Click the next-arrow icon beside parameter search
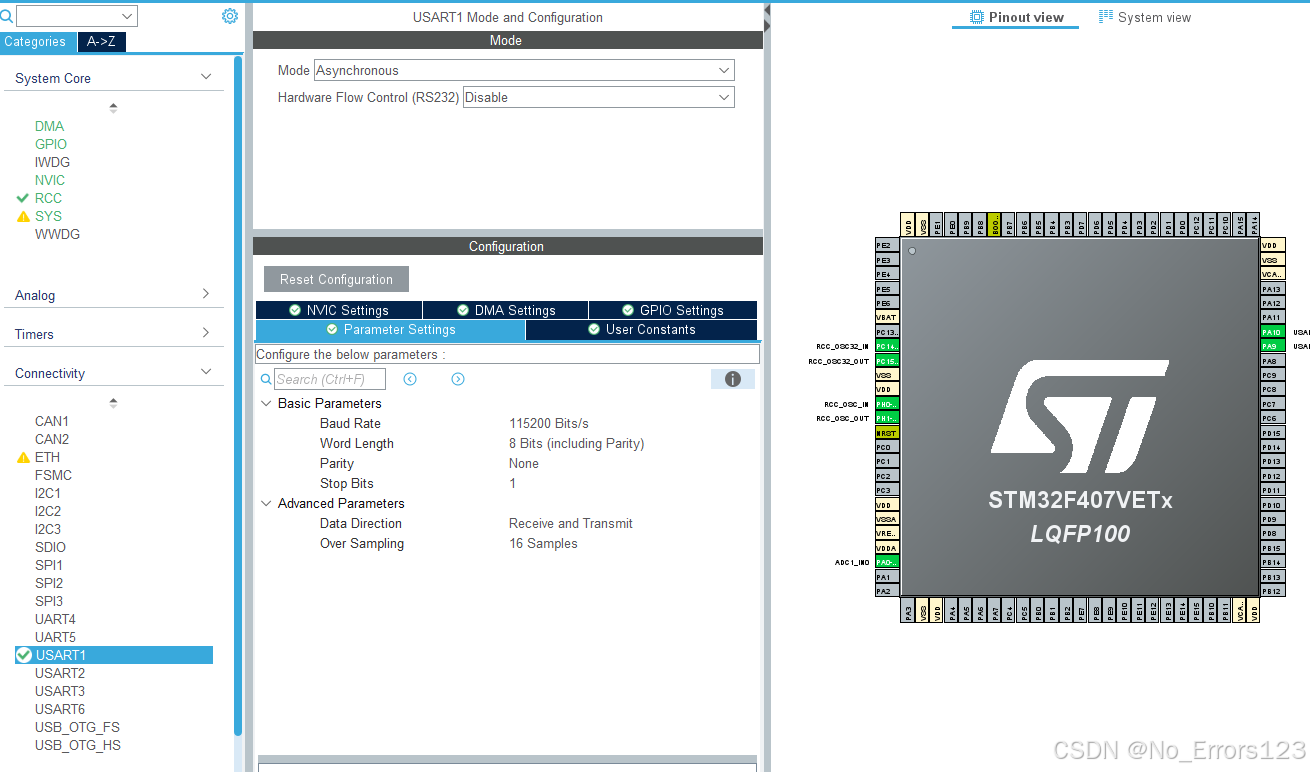 click(x=457, y=378)
